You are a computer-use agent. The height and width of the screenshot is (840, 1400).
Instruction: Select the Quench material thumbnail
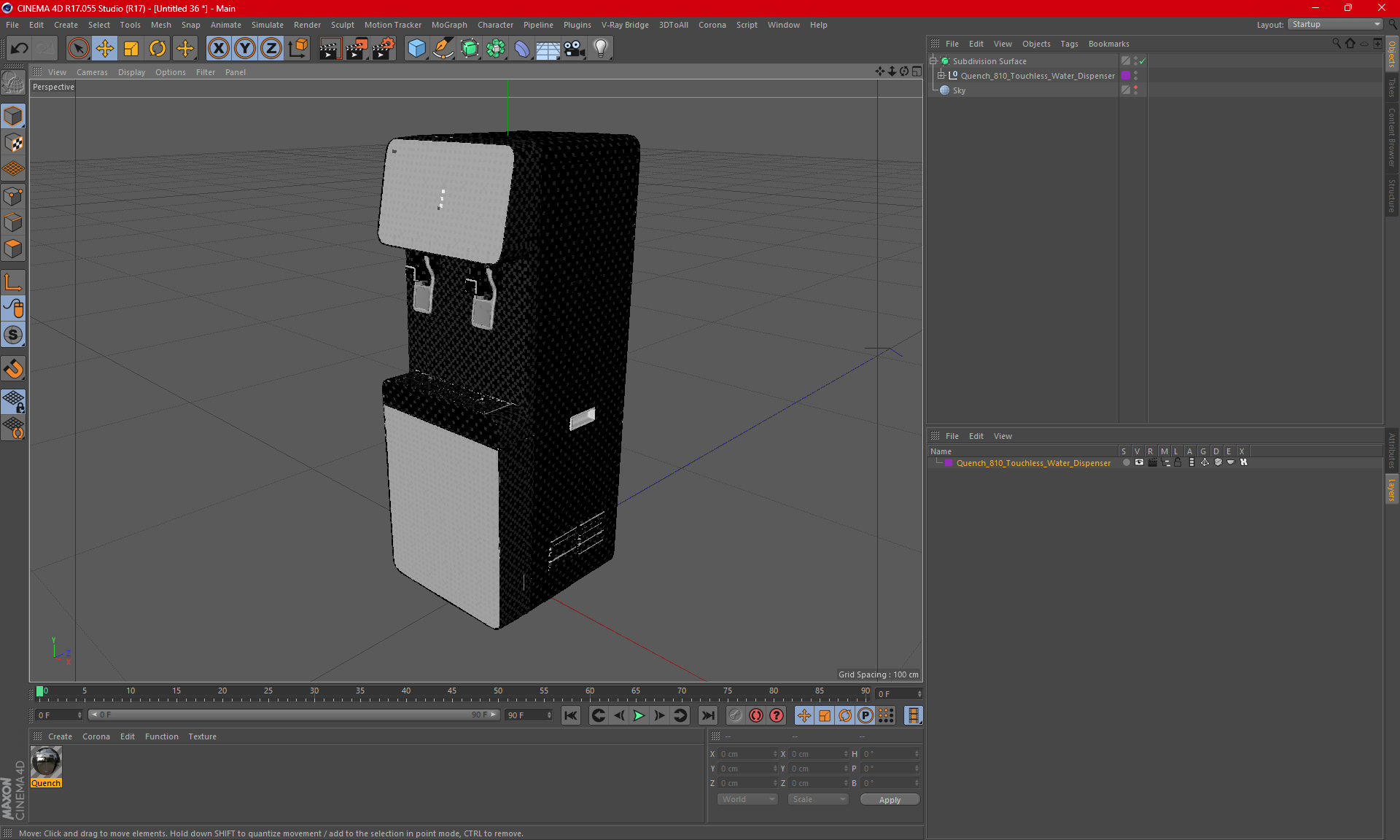[x=46, y=762]
